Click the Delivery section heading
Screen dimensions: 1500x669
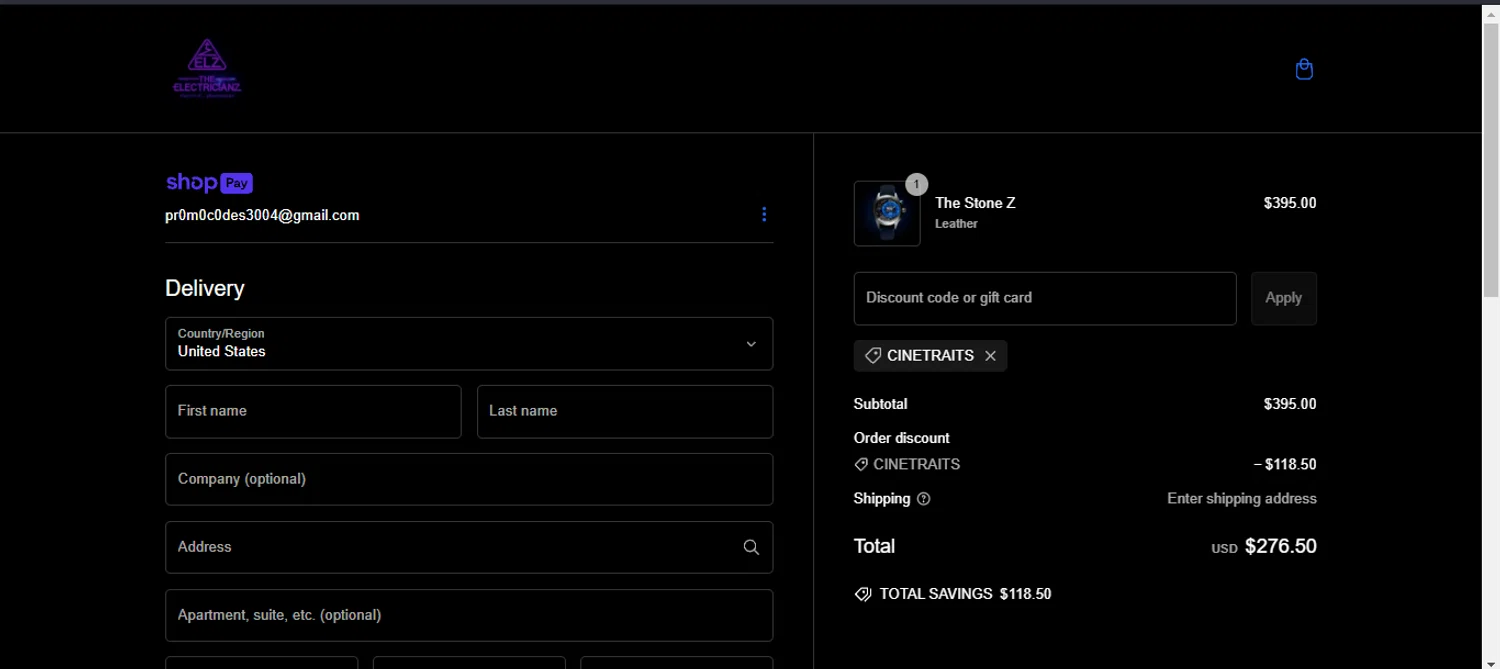(204, 288)
